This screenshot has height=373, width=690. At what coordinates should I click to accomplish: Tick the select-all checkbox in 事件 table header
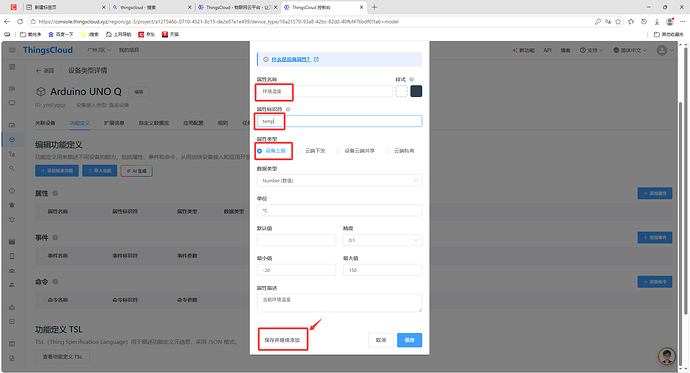[41, 256]
